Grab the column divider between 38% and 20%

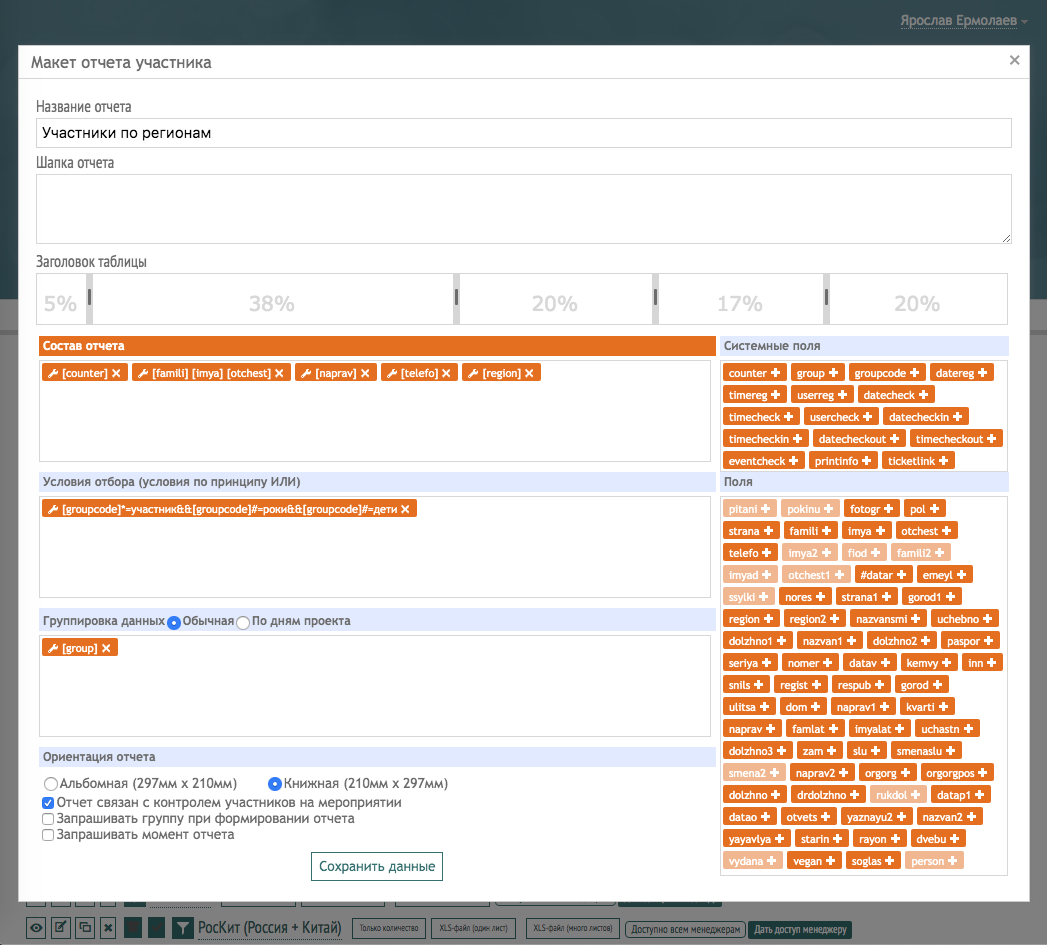(x=456, y=298)
